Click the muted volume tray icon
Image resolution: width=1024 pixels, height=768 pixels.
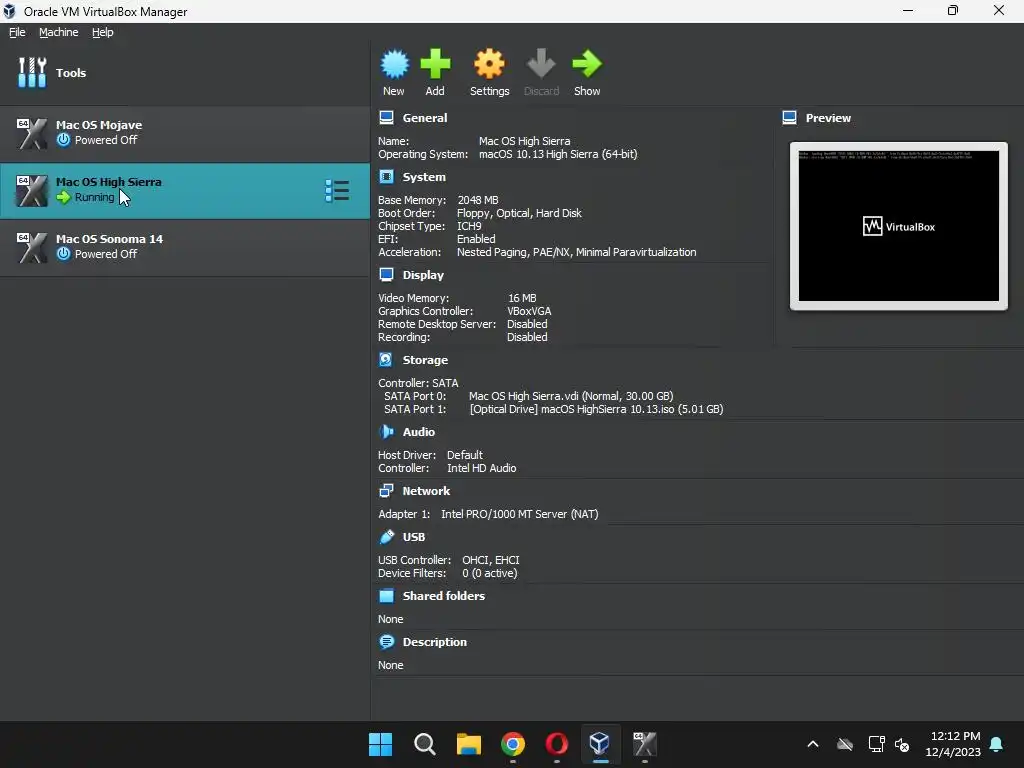coord(902,744)
